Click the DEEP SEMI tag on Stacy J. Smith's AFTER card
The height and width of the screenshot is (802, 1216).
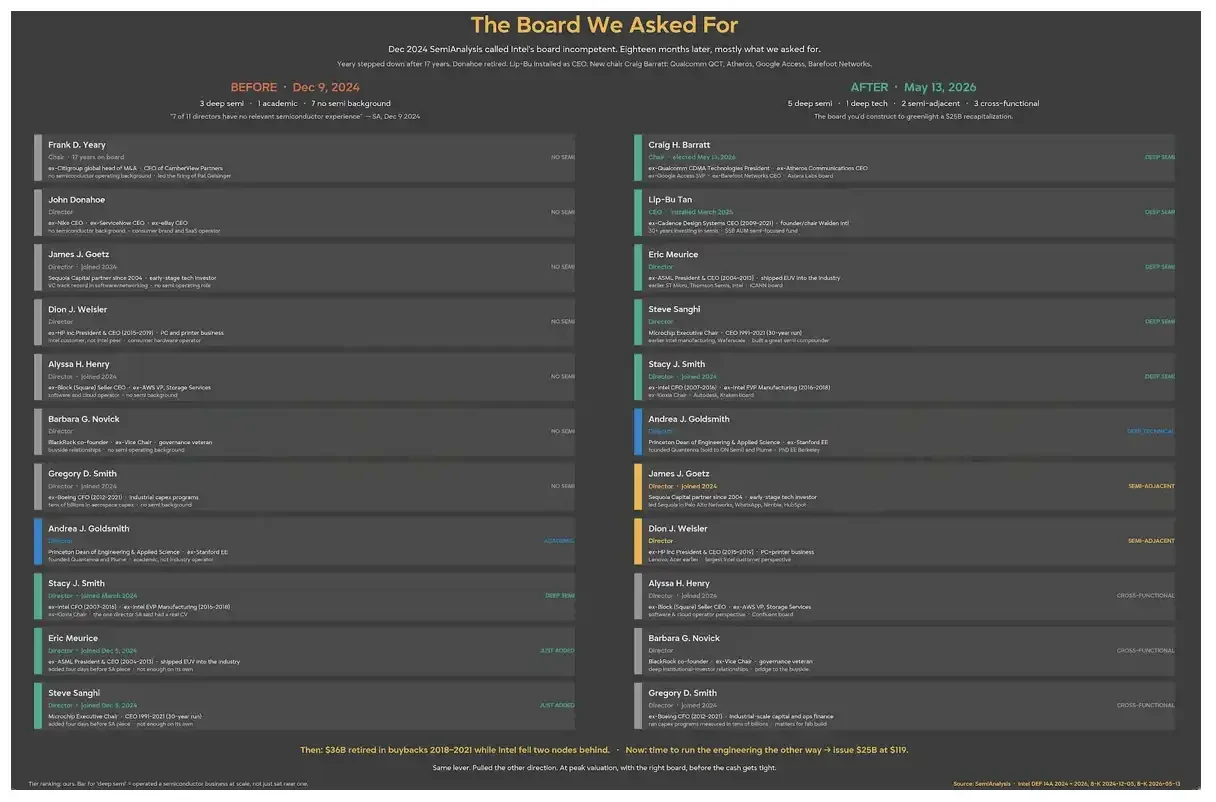1160,377
